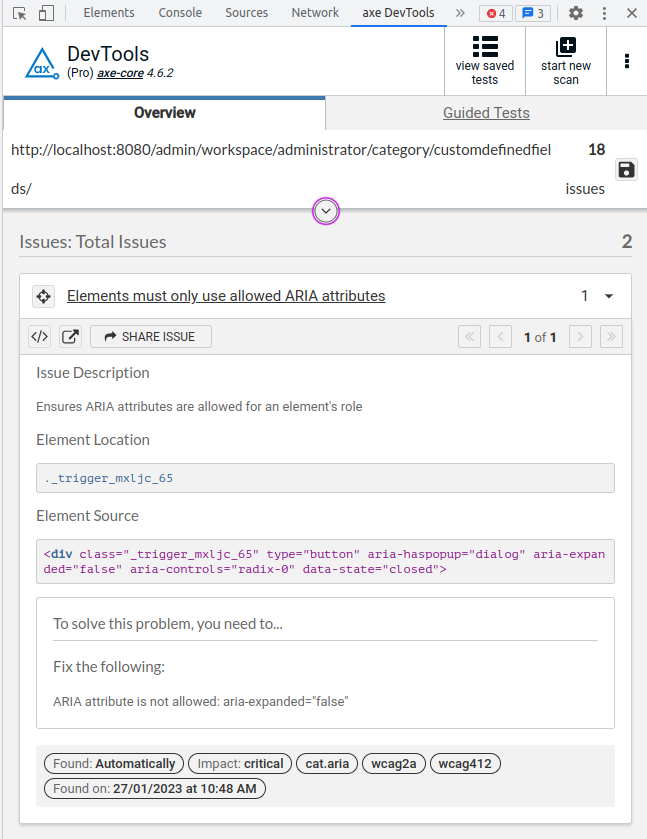
Task: Open the hidden DevTools tabs chevron
Action: (462, 13)
